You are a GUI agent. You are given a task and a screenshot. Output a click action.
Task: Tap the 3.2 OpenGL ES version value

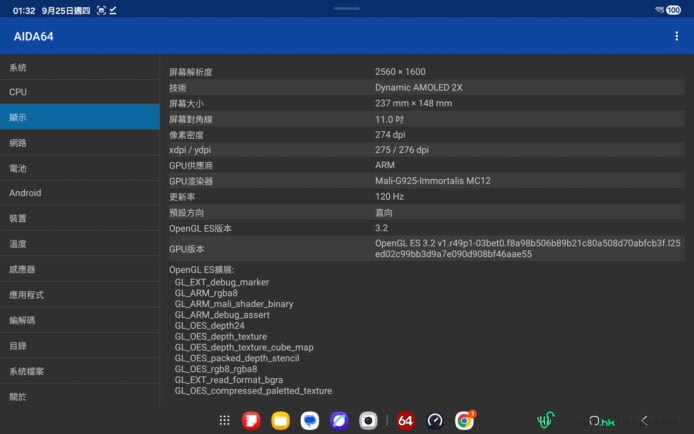coord(381,228)
